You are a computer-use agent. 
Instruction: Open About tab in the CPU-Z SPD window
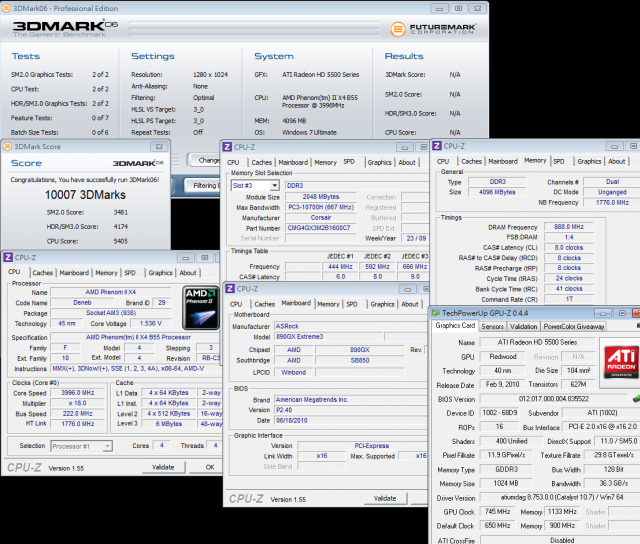(407, 162)
